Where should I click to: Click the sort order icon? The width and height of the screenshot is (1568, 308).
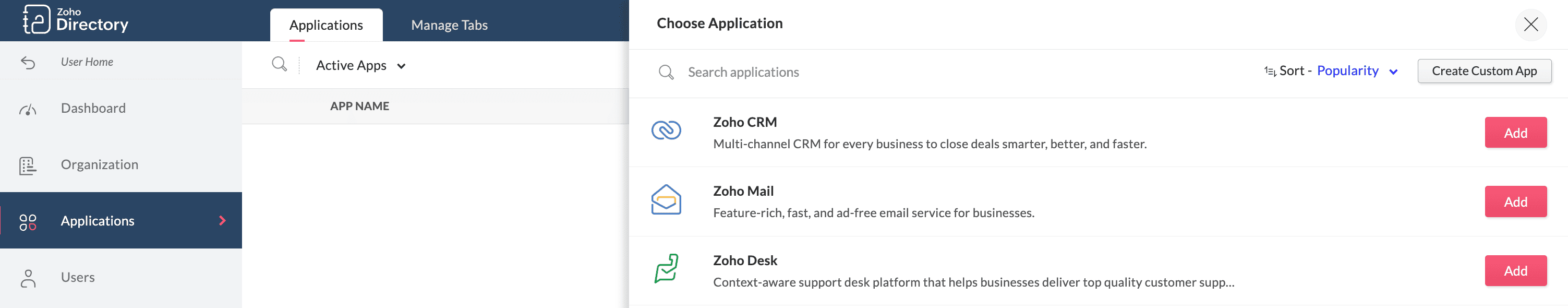pyautogui.click(x=1270, y=71)
